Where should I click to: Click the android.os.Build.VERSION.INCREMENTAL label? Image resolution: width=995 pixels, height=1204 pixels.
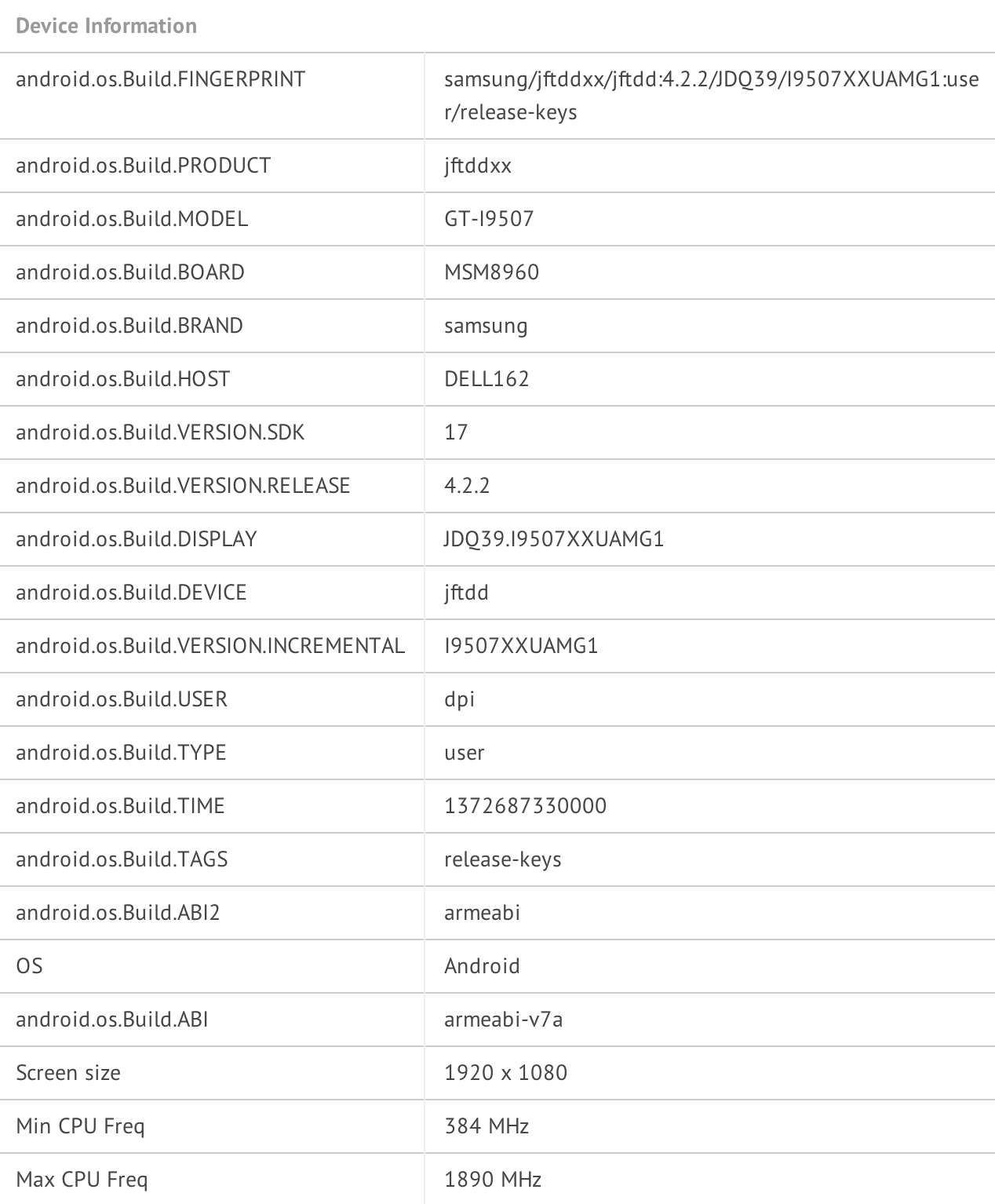210,646
